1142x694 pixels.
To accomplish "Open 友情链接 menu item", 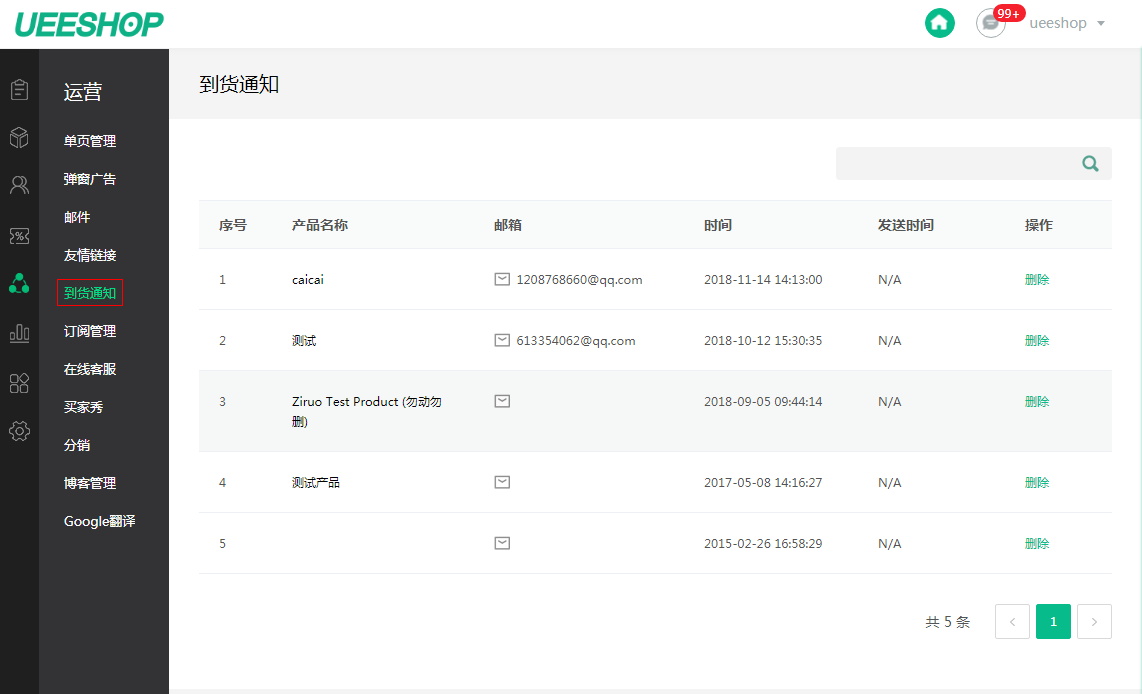I will click(90, 255).
